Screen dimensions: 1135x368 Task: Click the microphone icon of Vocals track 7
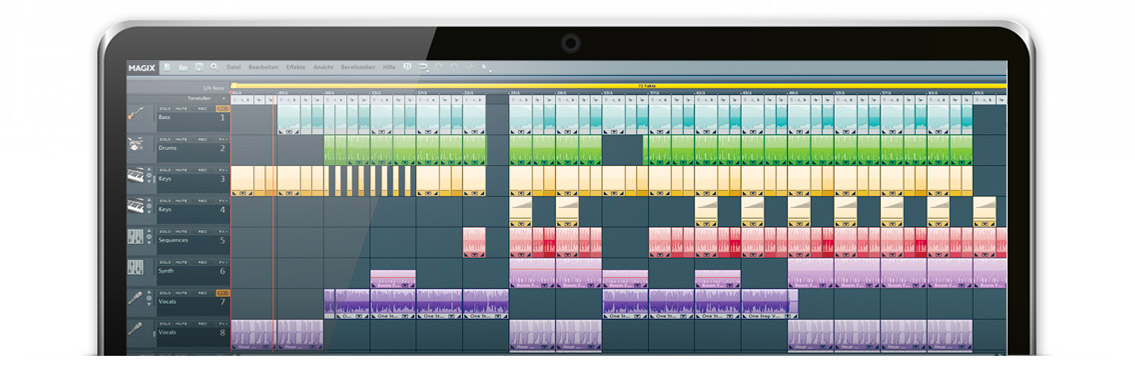[136, 298]
